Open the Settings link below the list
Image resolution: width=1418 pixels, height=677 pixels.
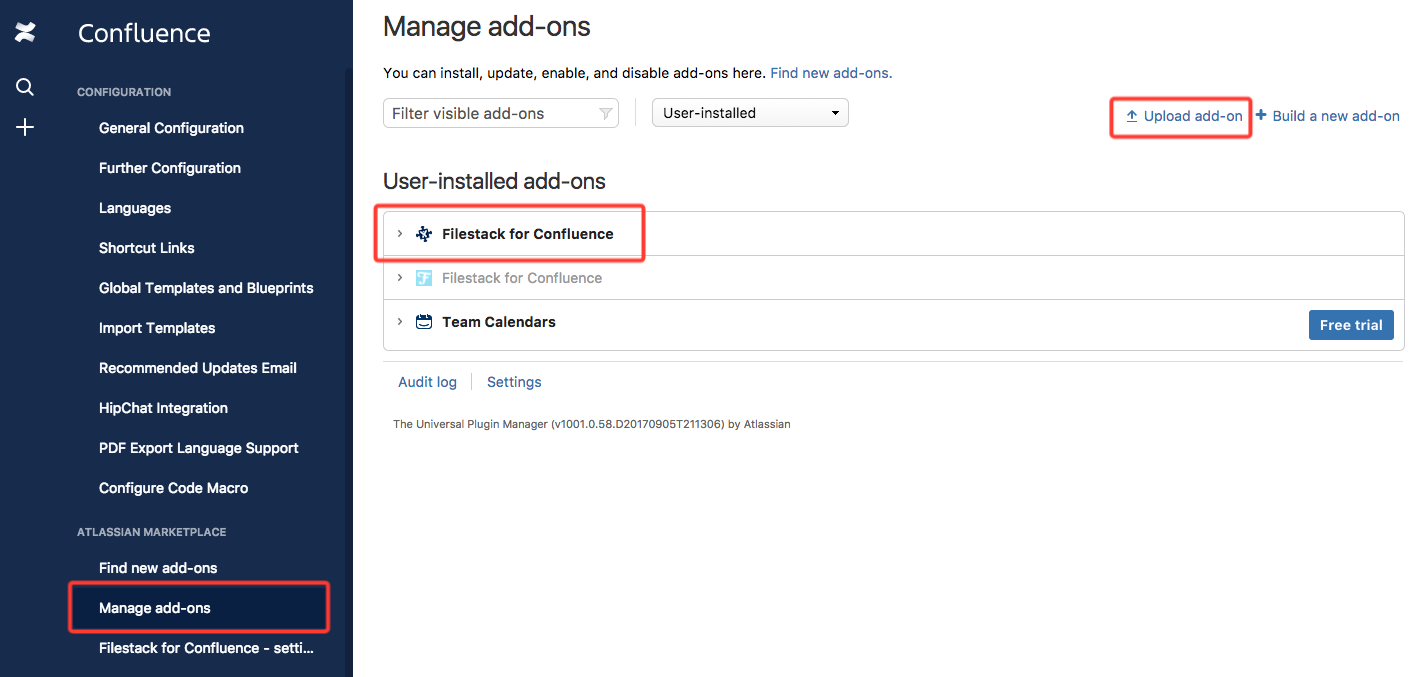514,382
